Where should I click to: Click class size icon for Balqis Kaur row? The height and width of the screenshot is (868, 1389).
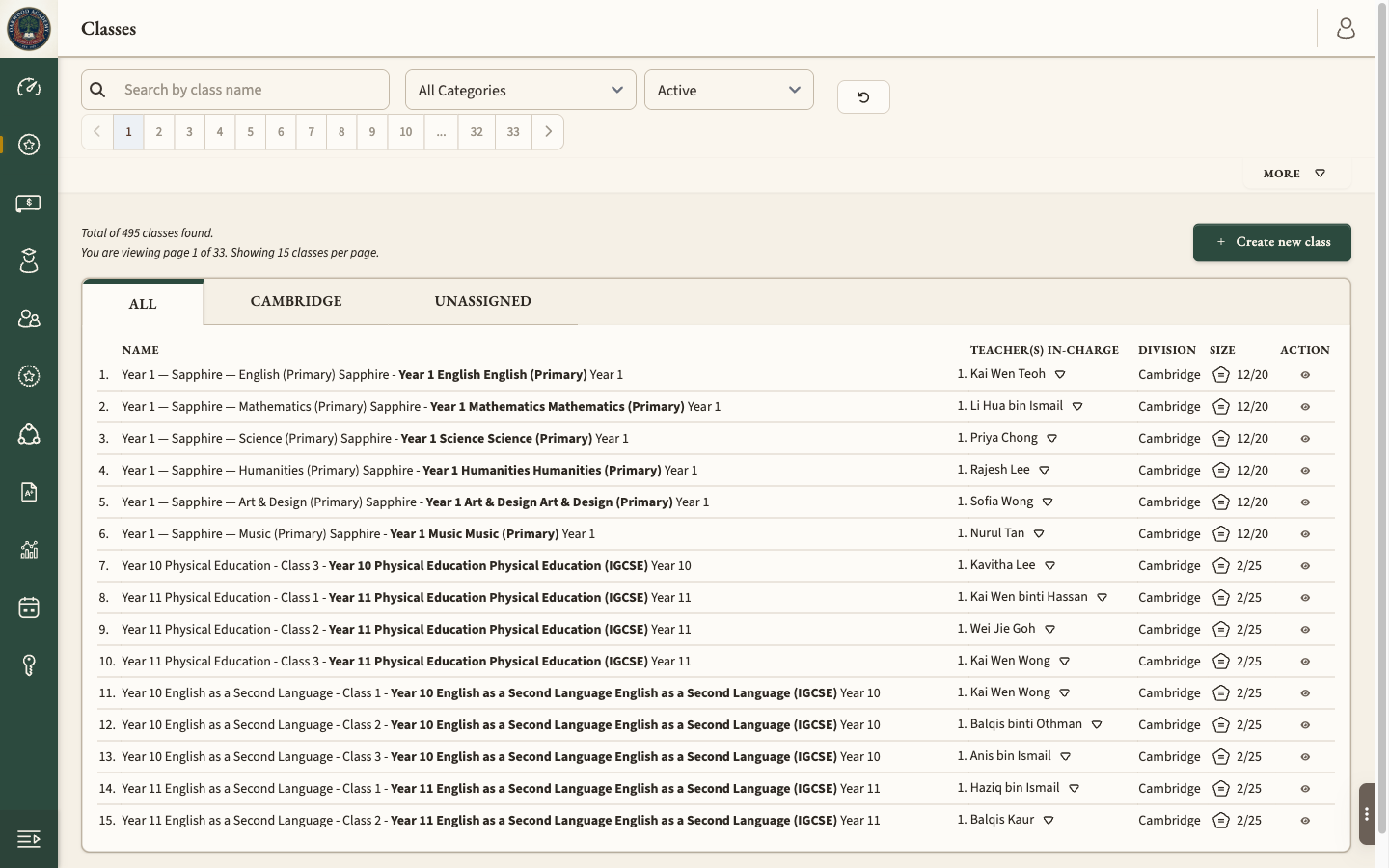point(1221,821)
